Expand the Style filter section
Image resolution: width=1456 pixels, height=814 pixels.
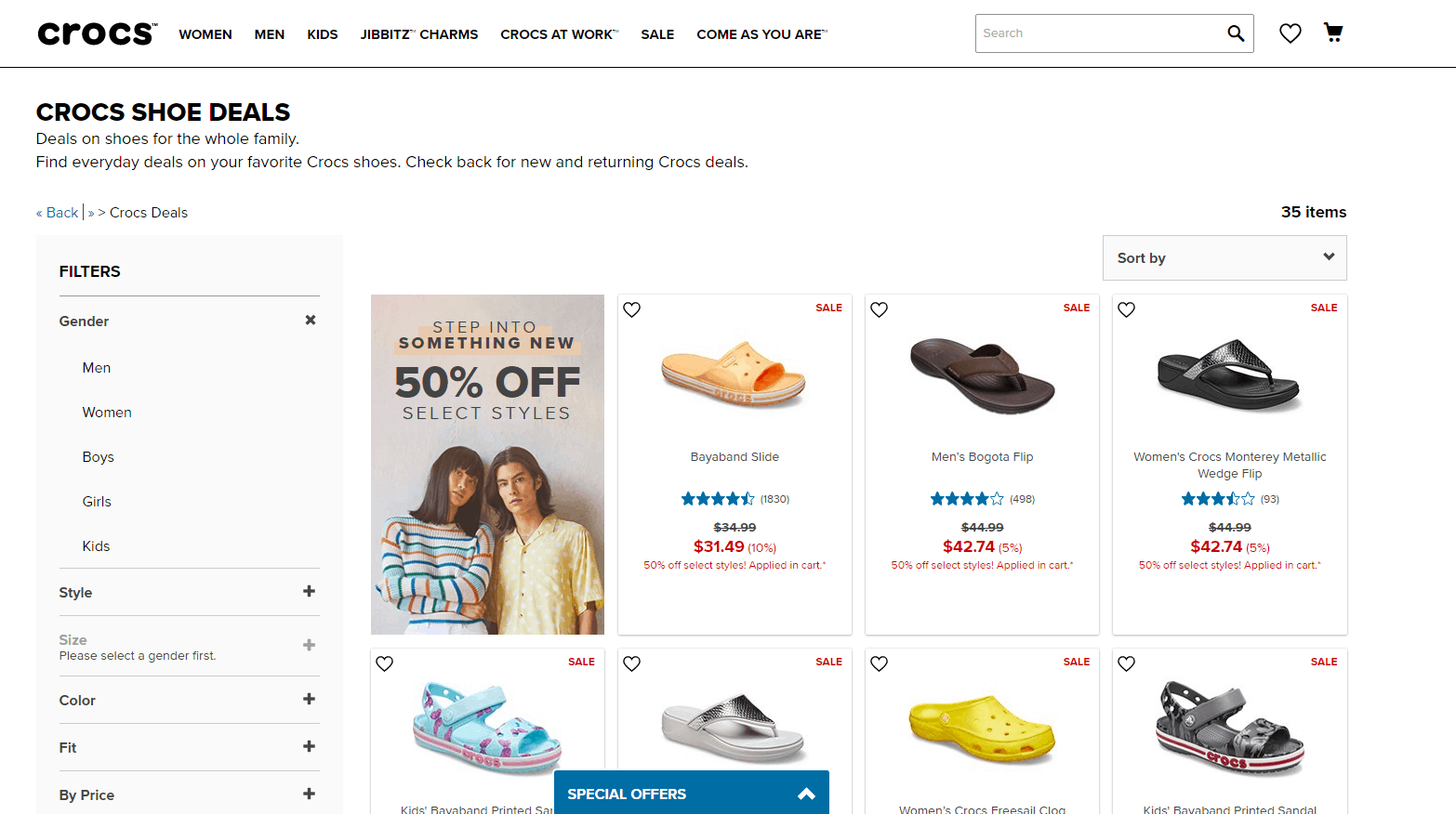click(189, 592)
